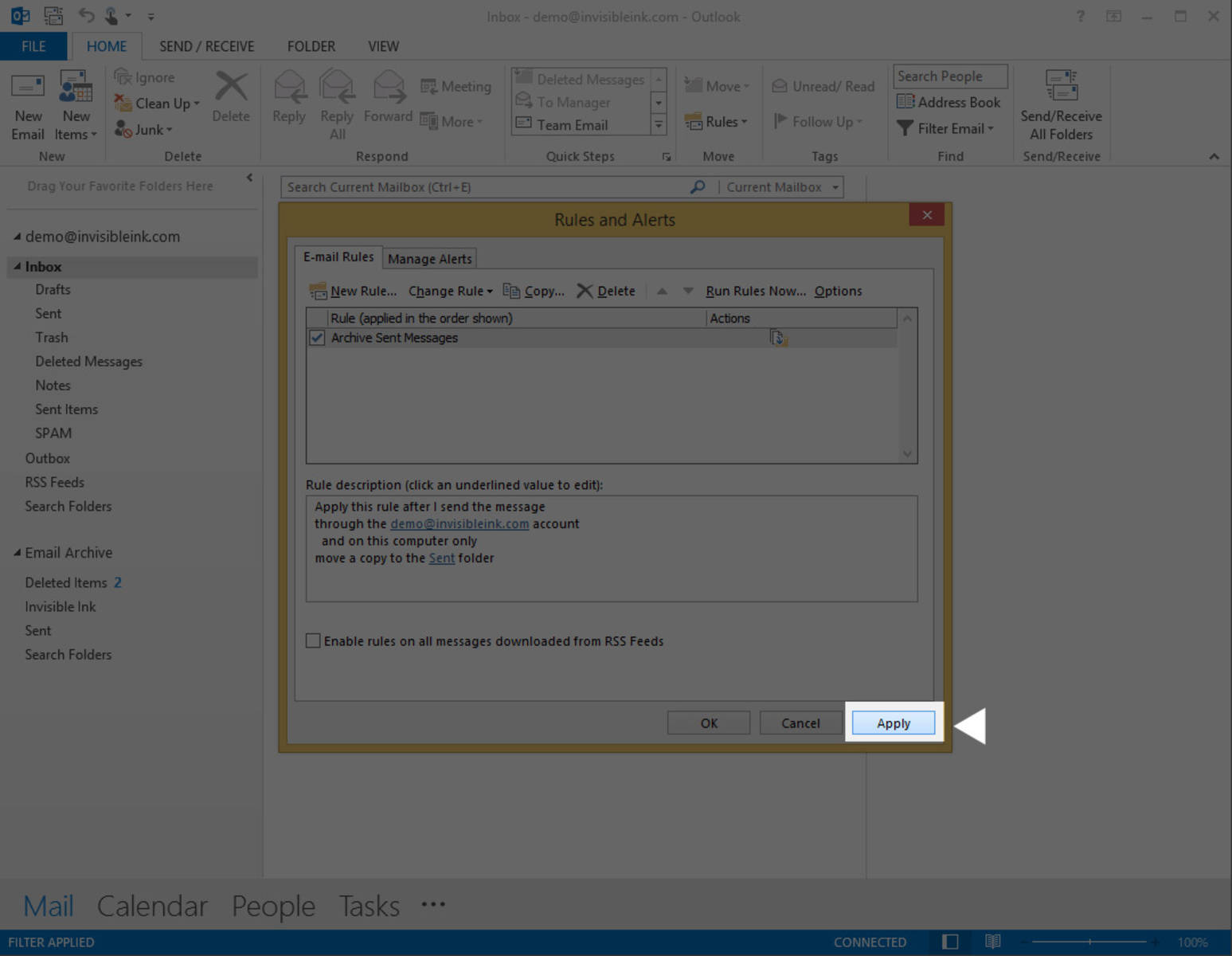
Task: Open the Address Book
Action: [948, 102]
